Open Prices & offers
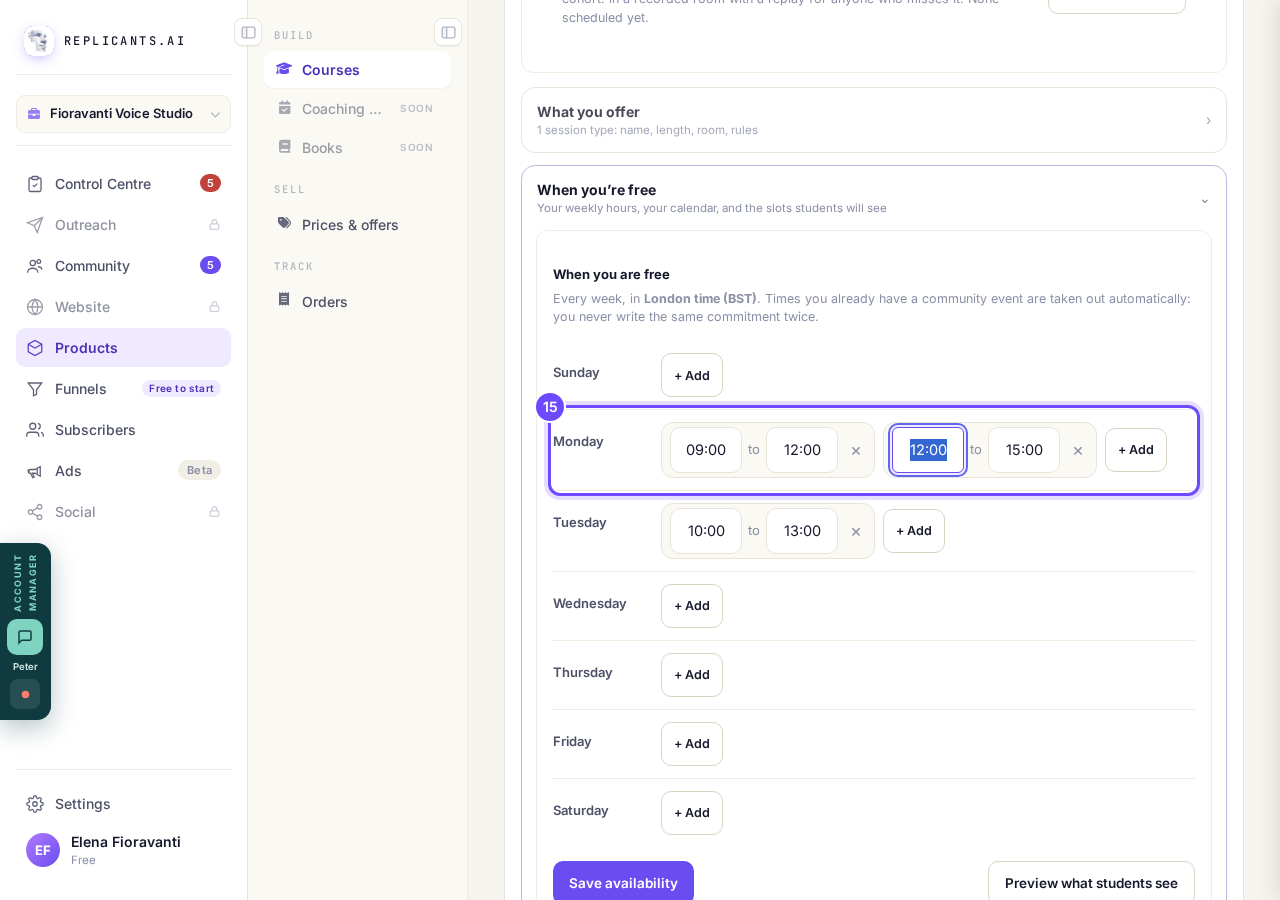Image resolution: width=1280 pixels, height=900 pixels. pyautogui.click(x=357, y=225)
